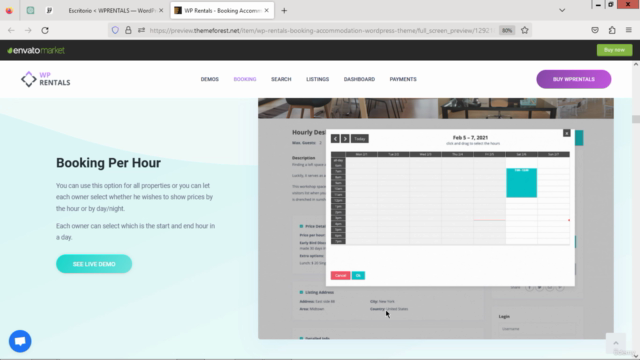Image resolution: width=640 pixels, height=360 pixels.
Task: Click the browser Forward arrow
Action: click(28, 30)
